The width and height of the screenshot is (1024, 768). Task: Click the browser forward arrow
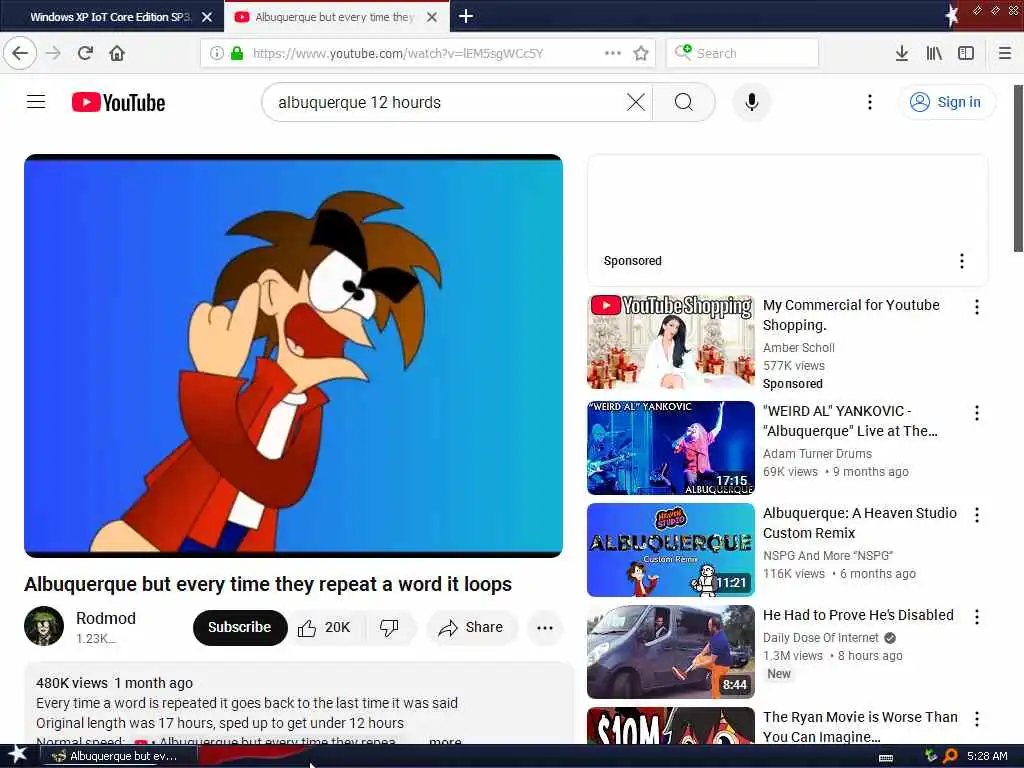tap(54, 53)
